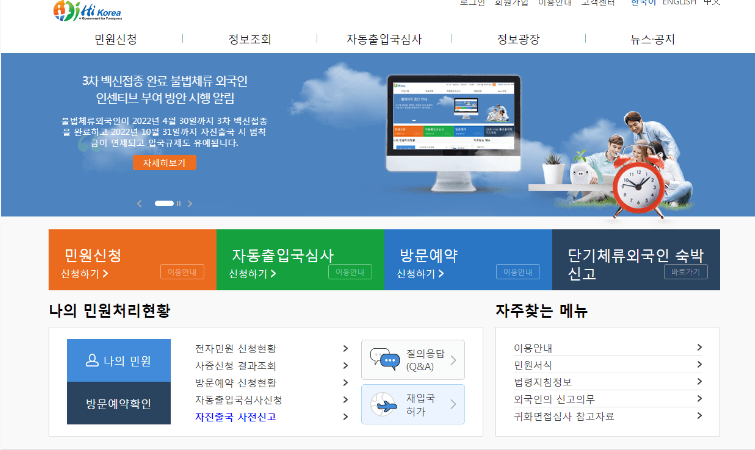Click chevron beside 방문예약 신청현황
Screen dimensions: 755x450
coord(345,383)
